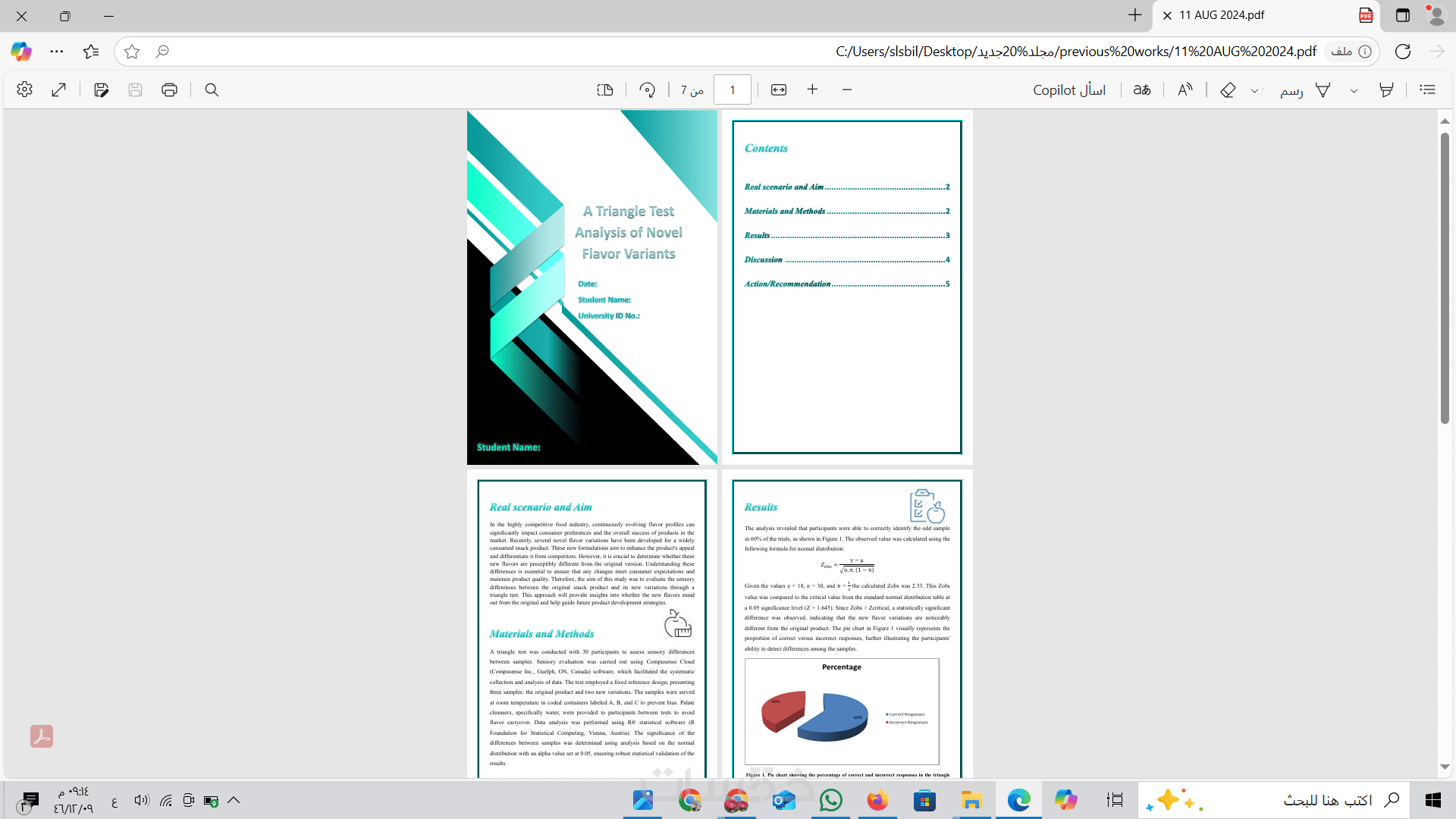Open the Find in PDF search icon

(212, 90)
